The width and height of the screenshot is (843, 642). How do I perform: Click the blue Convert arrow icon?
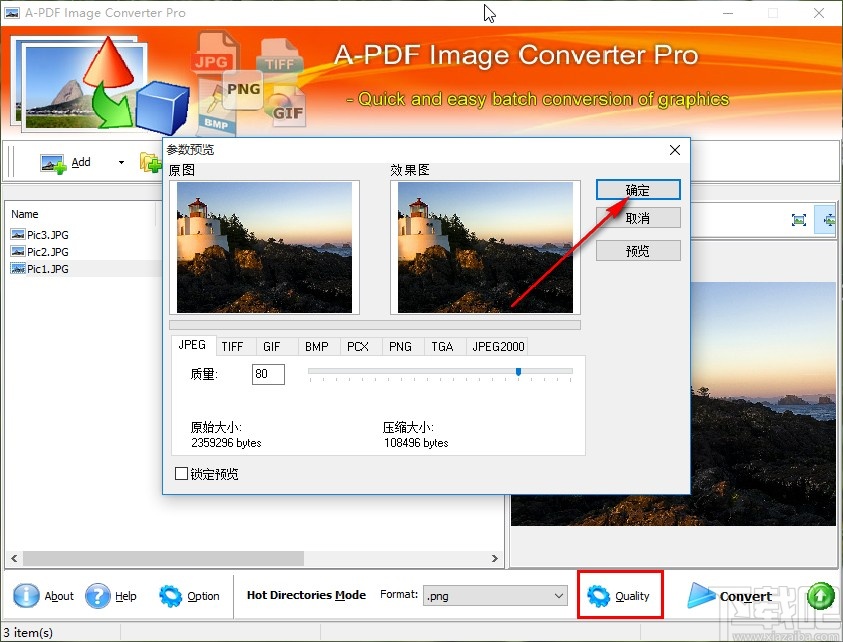701,595
